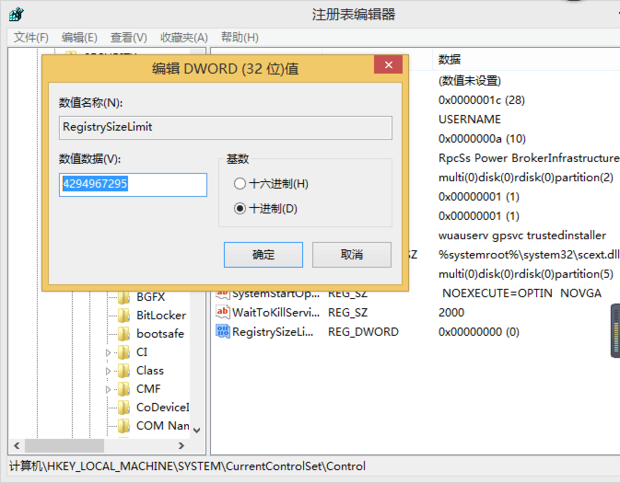Open the 帮助(H) menu

[238, 37]
